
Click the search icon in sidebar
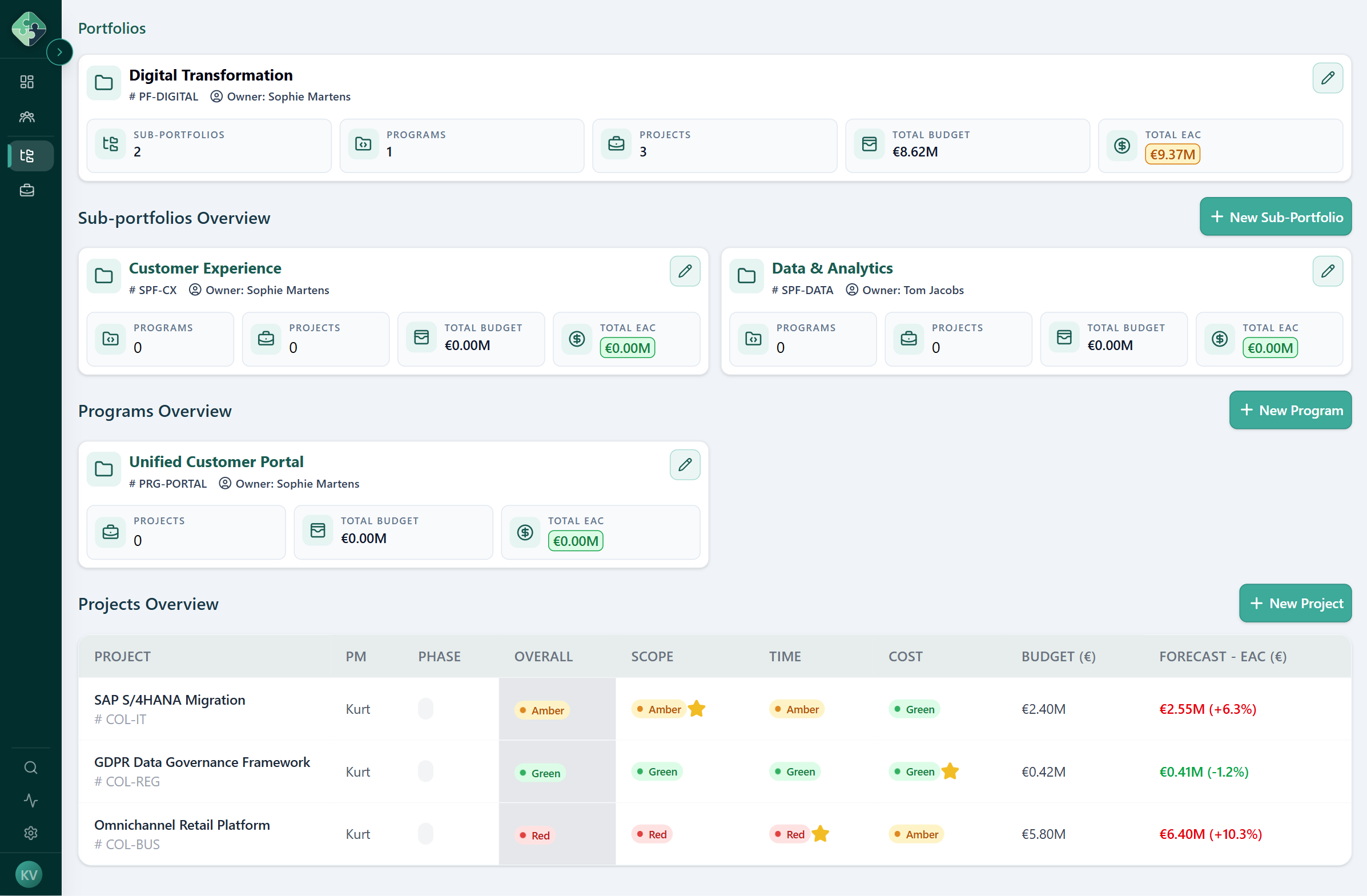pos(31,768)
